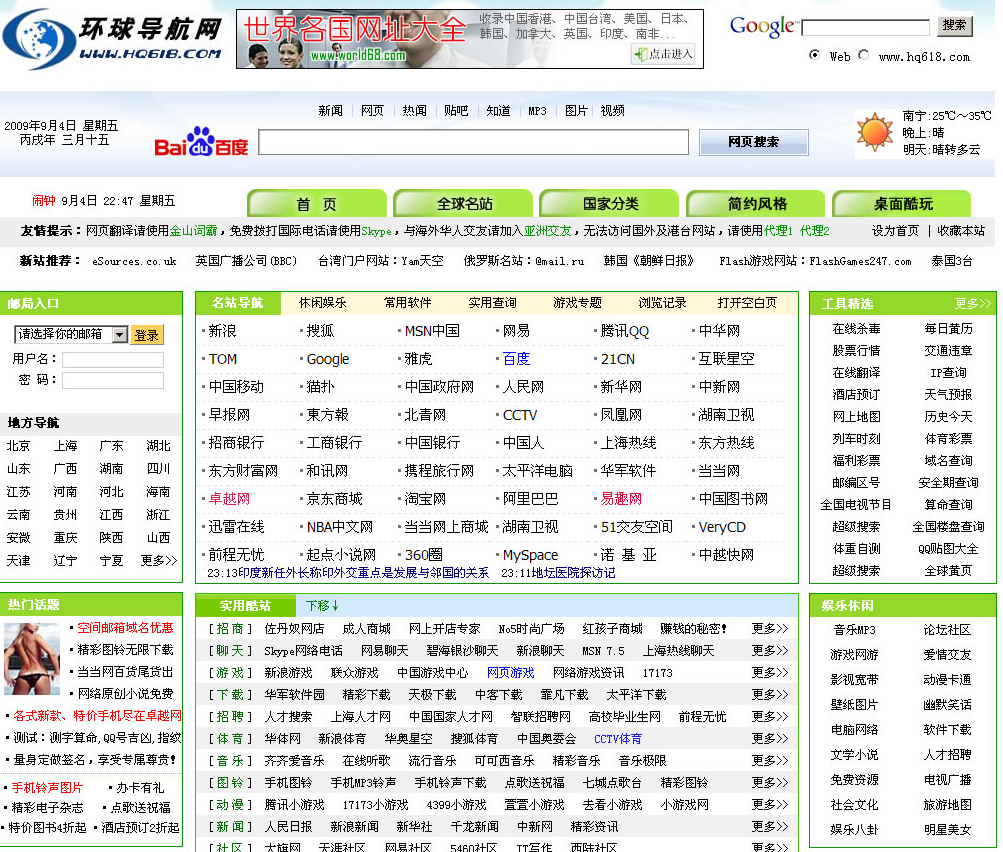The width and height of the screenshot is (1003, 852).
Task: Open the 全球名站 navigation tab
Action: click(463, 203)
